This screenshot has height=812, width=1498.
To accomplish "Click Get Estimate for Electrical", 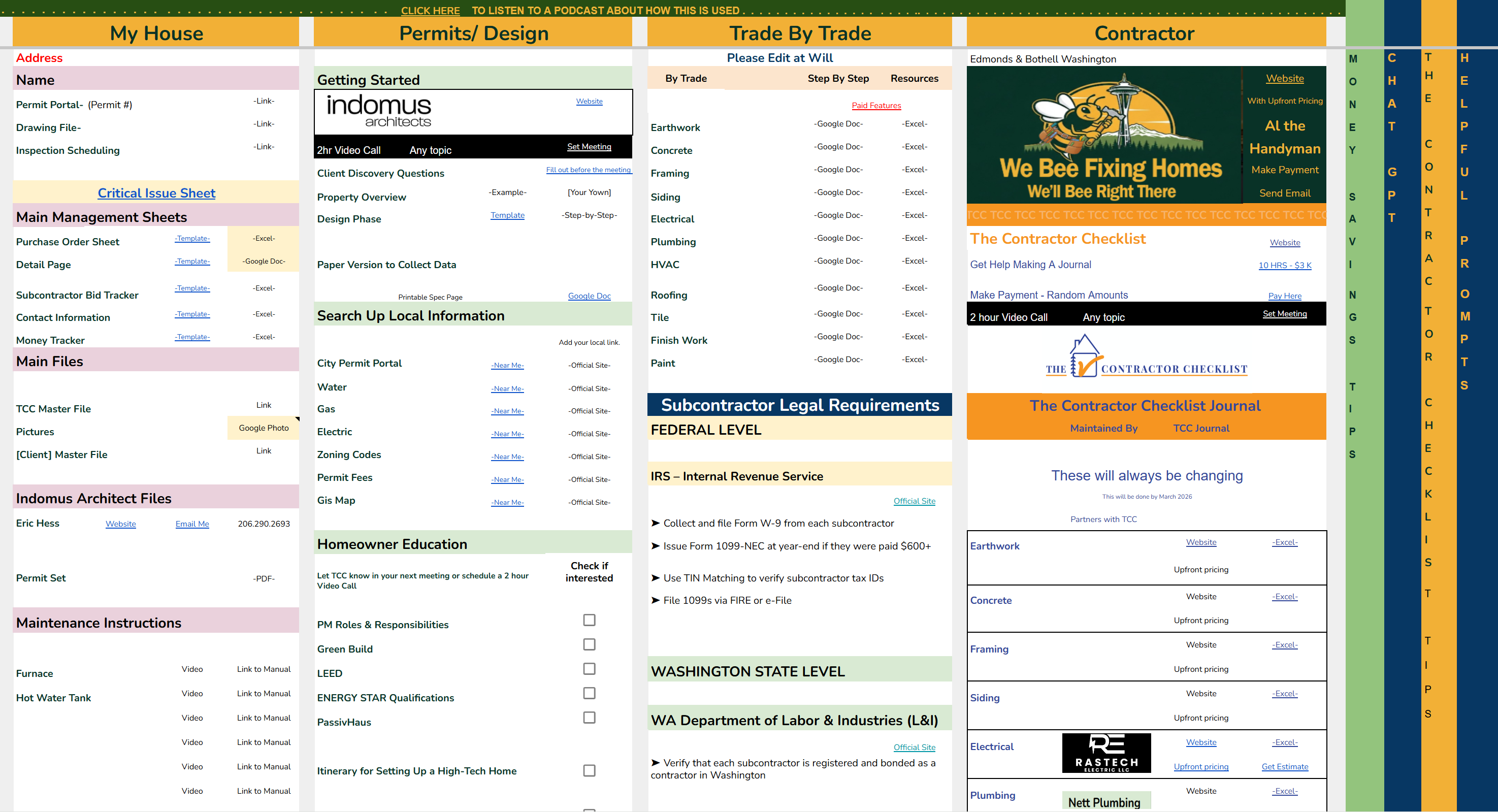I will [1285, 767].
